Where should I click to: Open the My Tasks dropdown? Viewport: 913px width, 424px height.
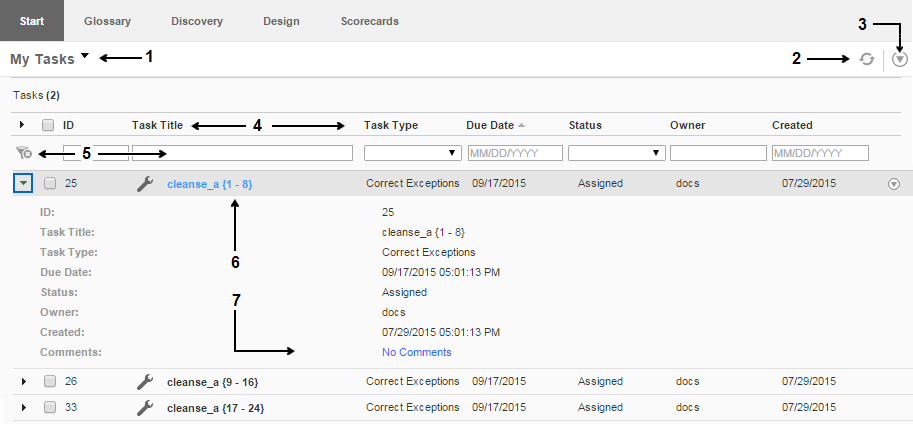pos(85,58)
